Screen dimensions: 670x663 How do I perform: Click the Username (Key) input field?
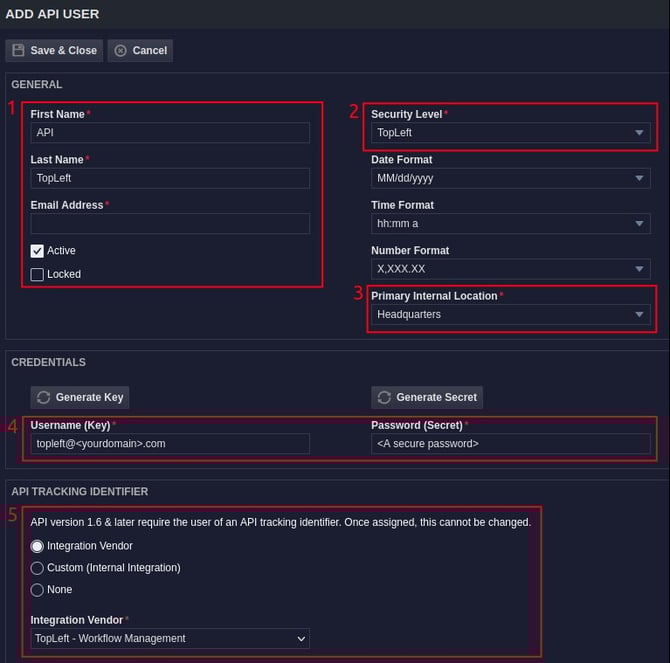click(170, 443)
